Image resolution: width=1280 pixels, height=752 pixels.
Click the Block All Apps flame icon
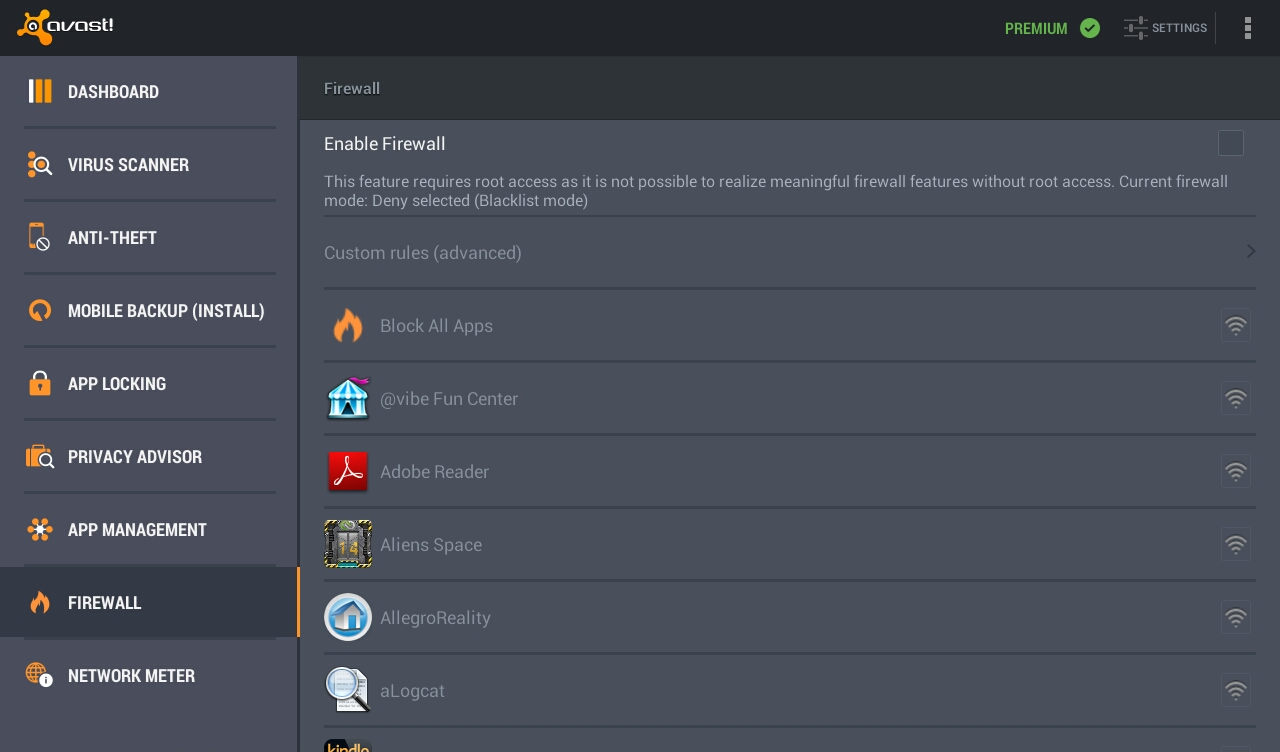coord(348,325)
